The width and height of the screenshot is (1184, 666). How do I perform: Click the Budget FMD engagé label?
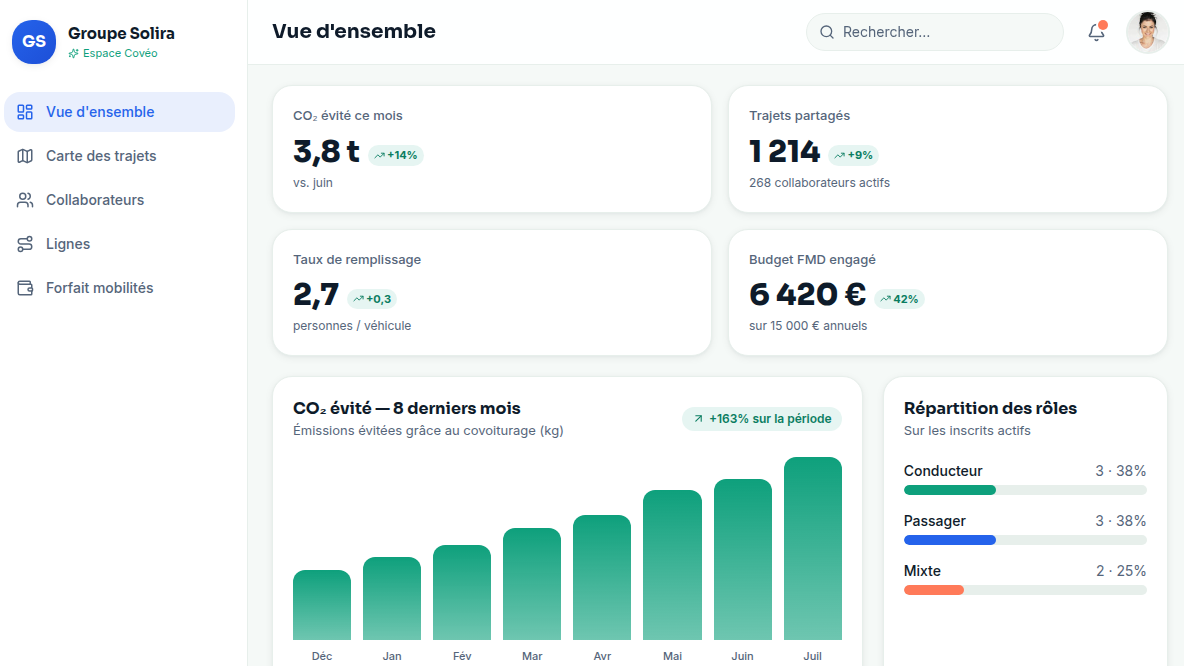click(x=812, y=260)
